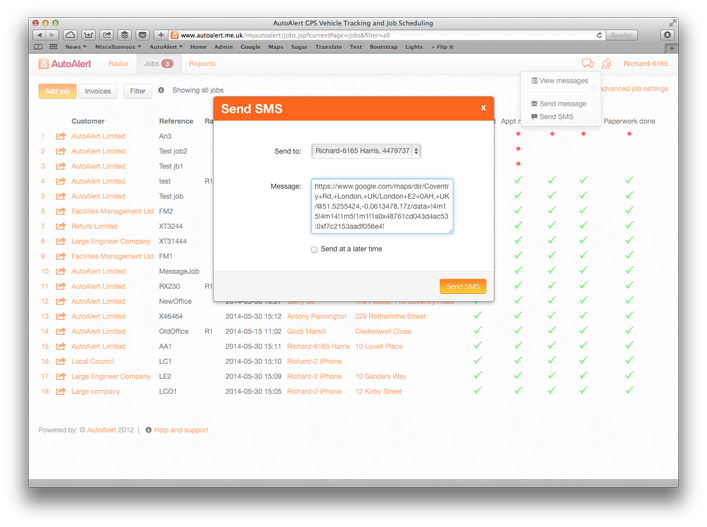Select the Jobs tab
707x527 pixels.
[158, 64]
